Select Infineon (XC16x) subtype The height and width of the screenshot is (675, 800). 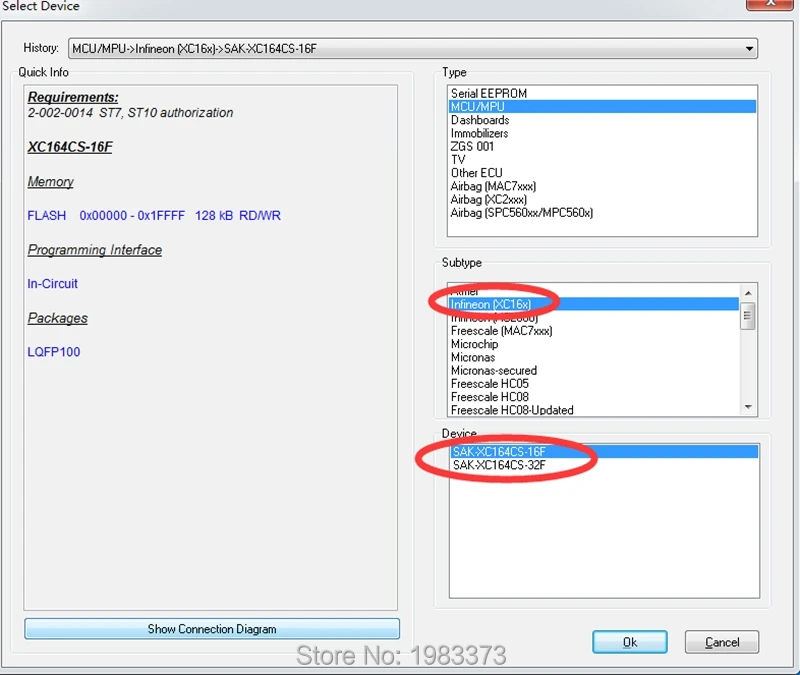tap(594, 304)
